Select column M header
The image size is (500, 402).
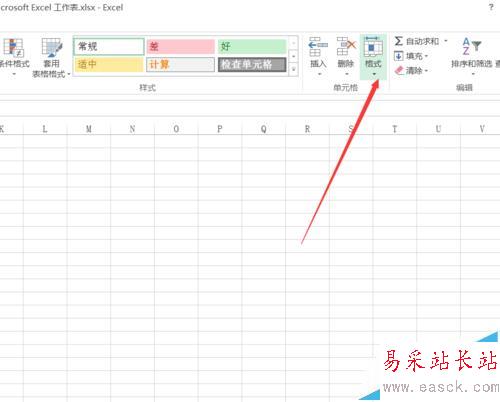click(89, 129)
